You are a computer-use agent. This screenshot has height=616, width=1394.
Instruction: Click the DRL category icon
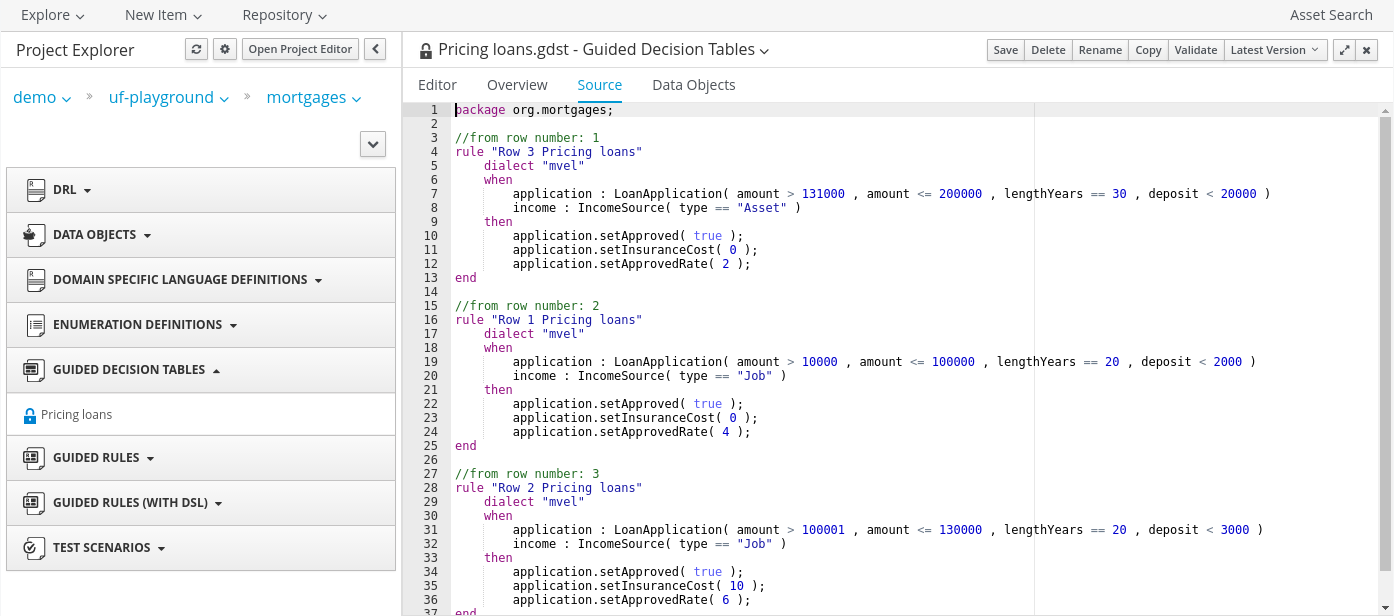pos(36,190)
